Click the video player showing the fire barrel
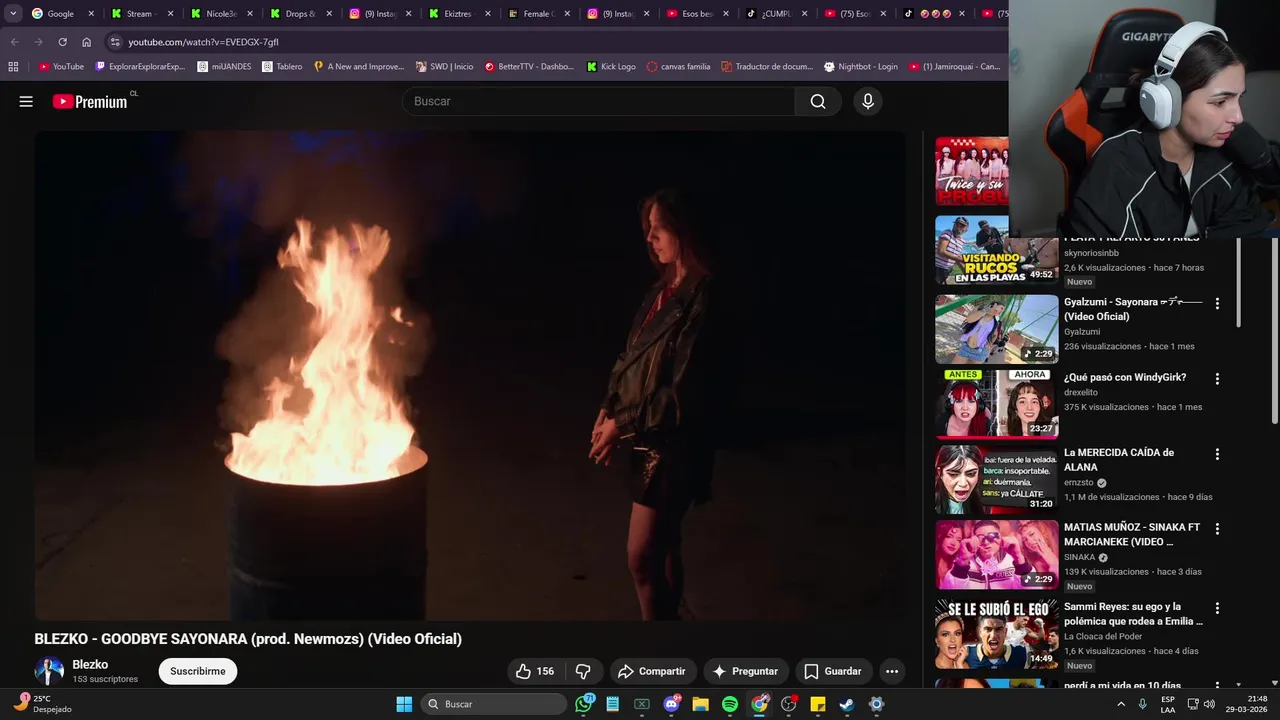Image resolution: width=1280 pixels, height=720 pixels. [x=469, y=375]
